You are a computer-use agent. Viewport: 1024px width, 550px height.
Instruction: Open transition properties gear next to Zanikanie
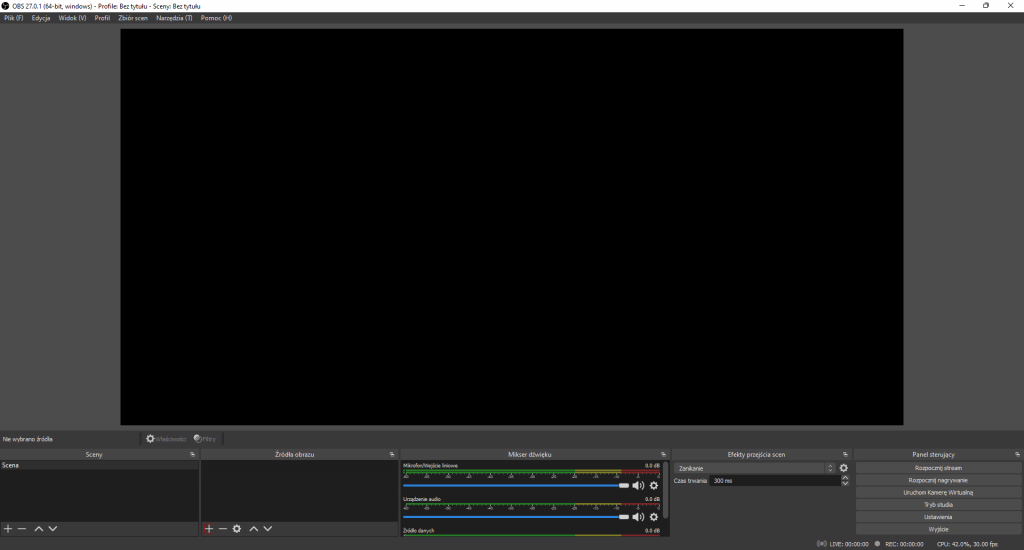(843, 468)
